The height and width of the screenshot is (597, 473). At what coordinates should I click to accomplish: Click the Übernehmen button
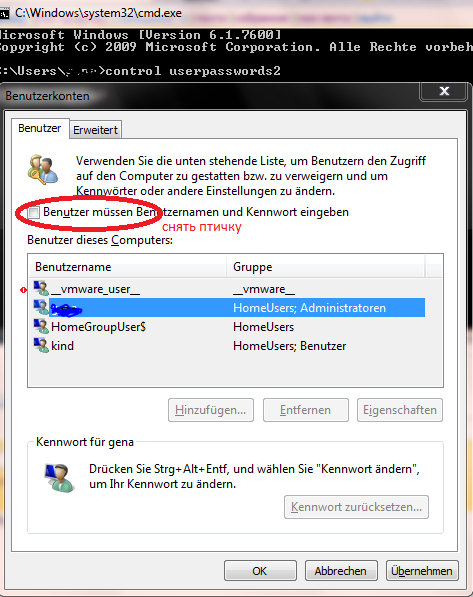click(422, 571)
